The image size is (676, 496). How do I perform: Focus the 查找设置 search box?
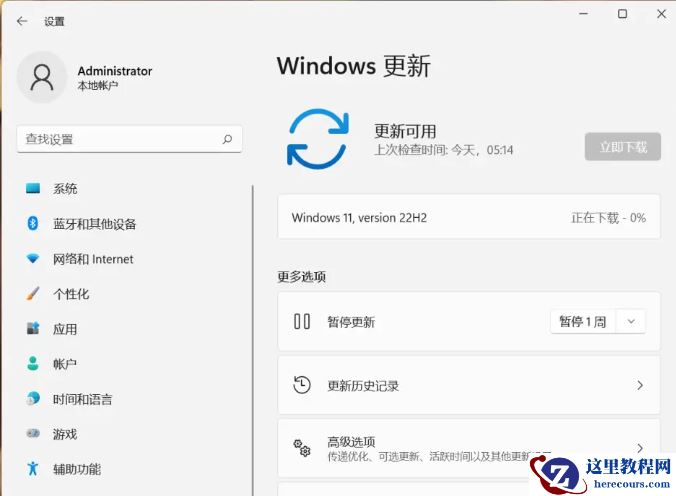pos(129,139)
